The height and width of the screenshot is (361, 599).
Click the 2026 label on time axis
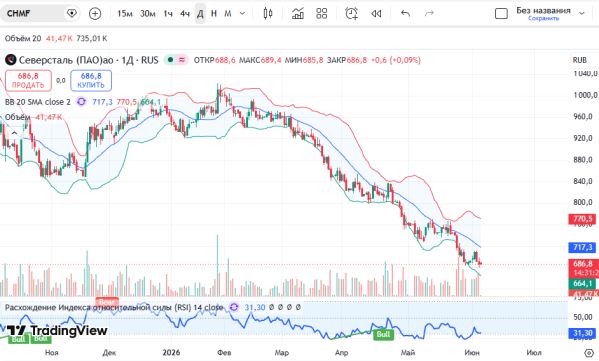[171, 352]
